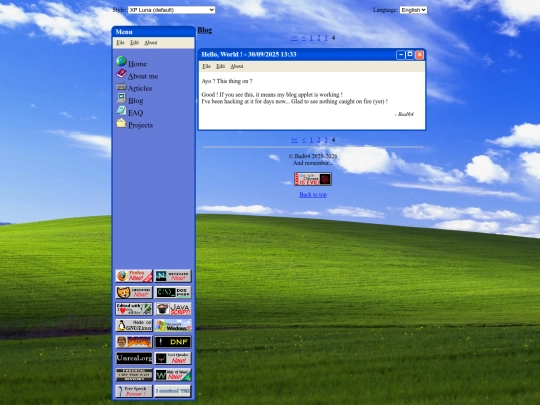
Task: Click the Blog page heading
Action: 205,30
